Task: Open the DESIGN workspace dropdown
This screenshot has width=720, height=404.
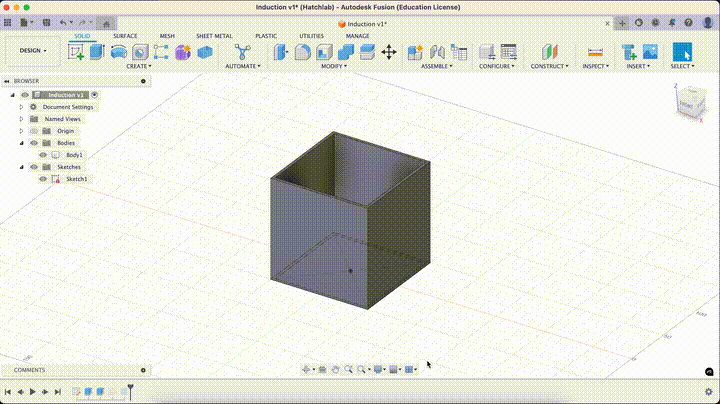Action: 33,50
